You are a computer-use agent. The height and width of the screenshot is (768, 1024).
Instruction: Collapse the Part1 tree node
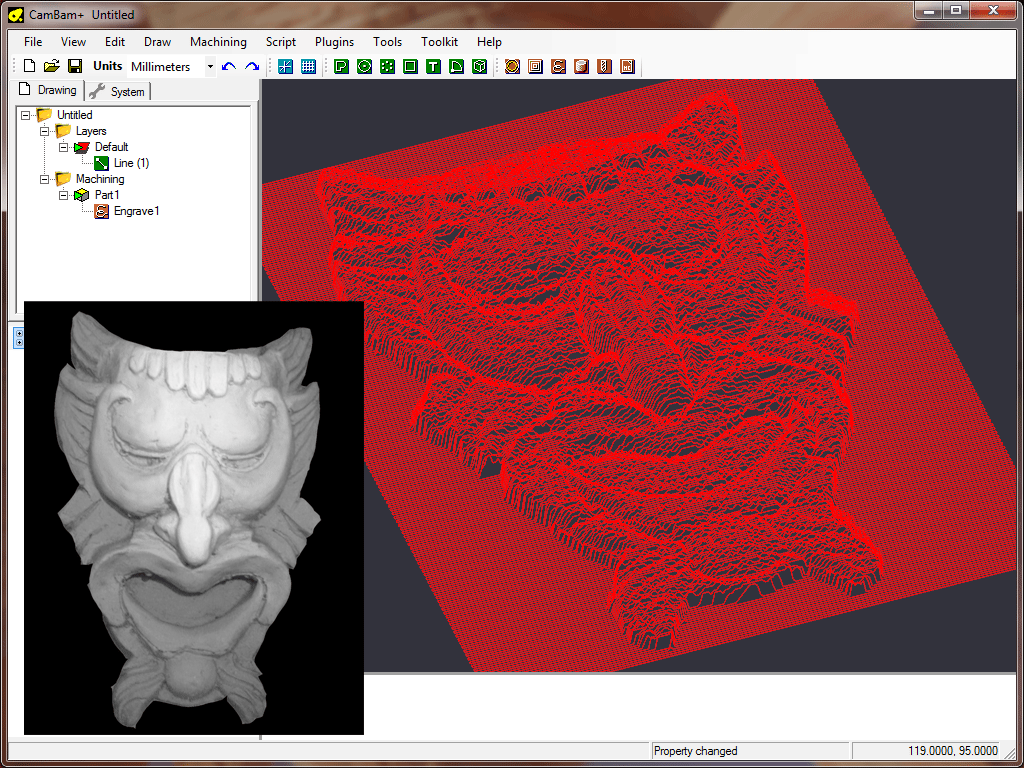tap(63, 195)
